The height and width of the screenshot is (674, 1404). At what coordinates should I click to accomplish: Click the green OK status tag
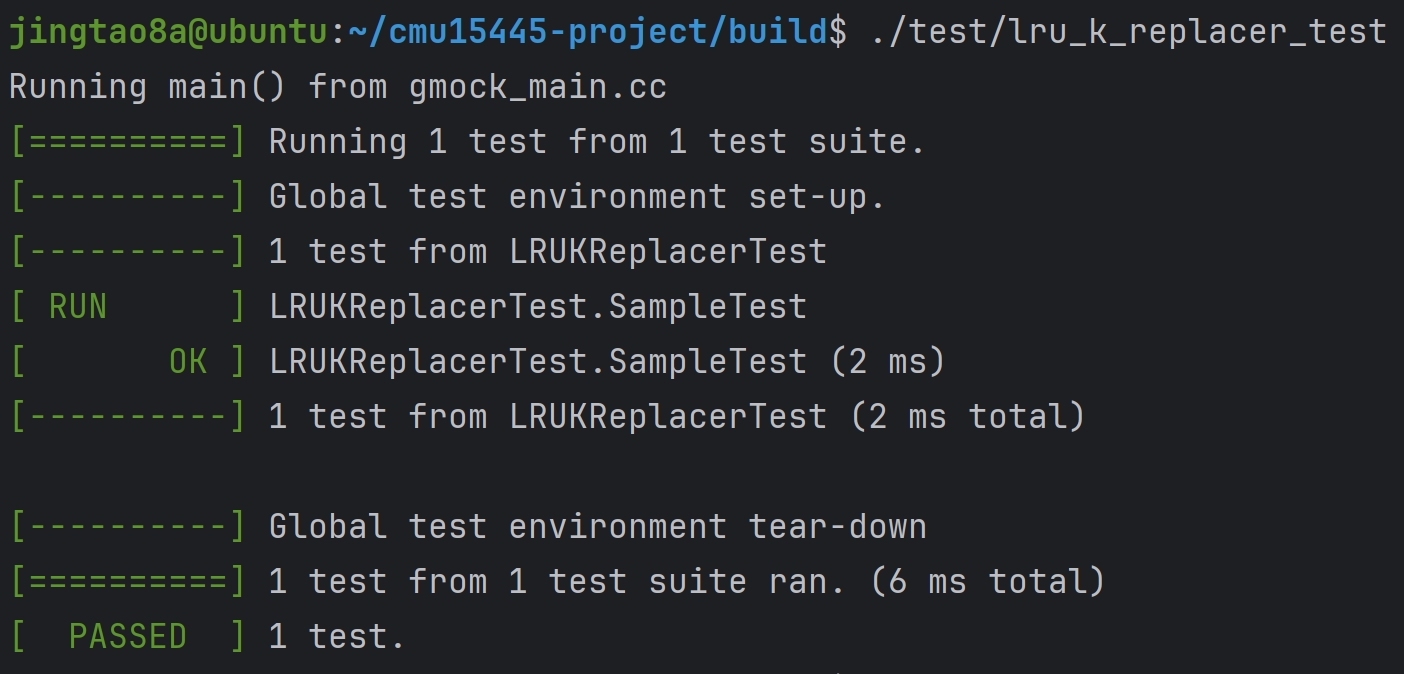[x=188, y=361]
